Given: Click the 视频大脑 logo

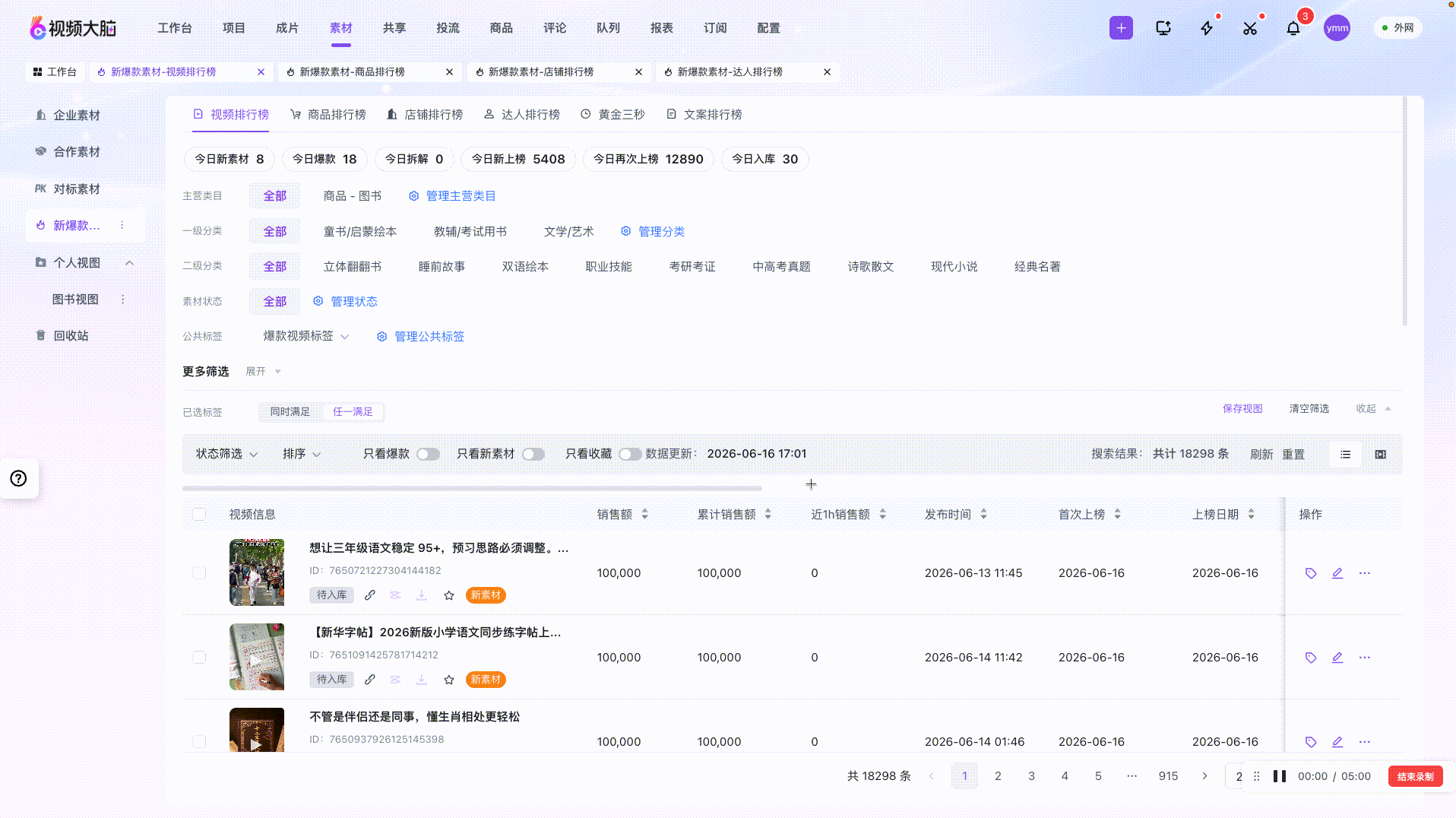Looking at the screenshot, I should pos(74,28).
